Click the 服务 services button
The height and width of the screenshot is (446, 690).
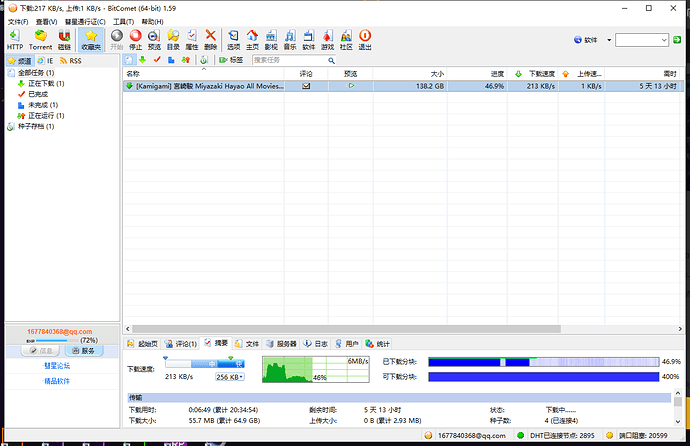84,351
